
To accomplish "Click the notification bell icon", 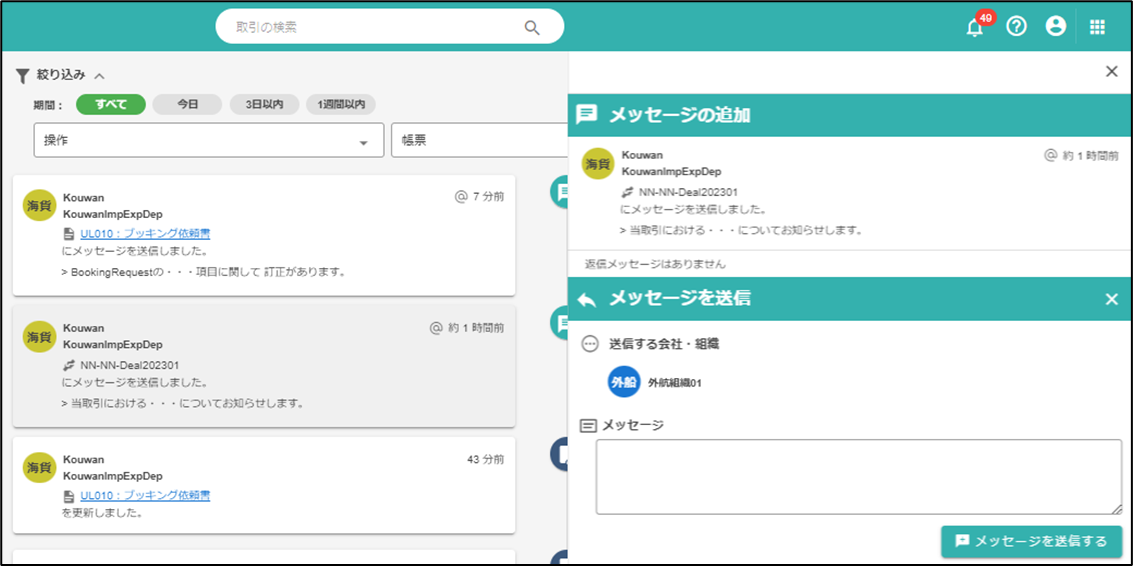I will (975, 28).
